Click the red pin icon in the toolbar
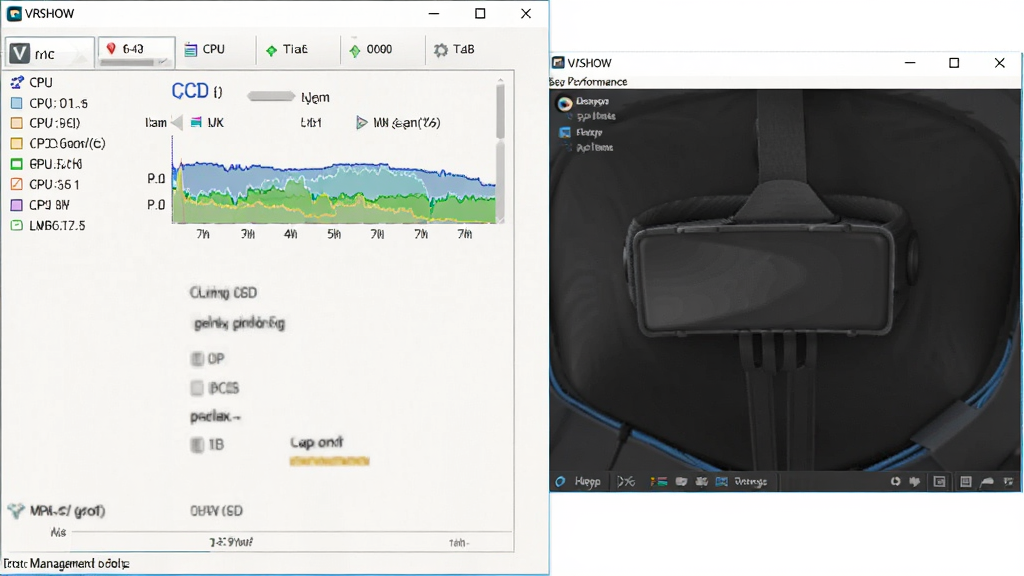The height and width of the screenshot is (576, 1024). click(x=111, y=48)
